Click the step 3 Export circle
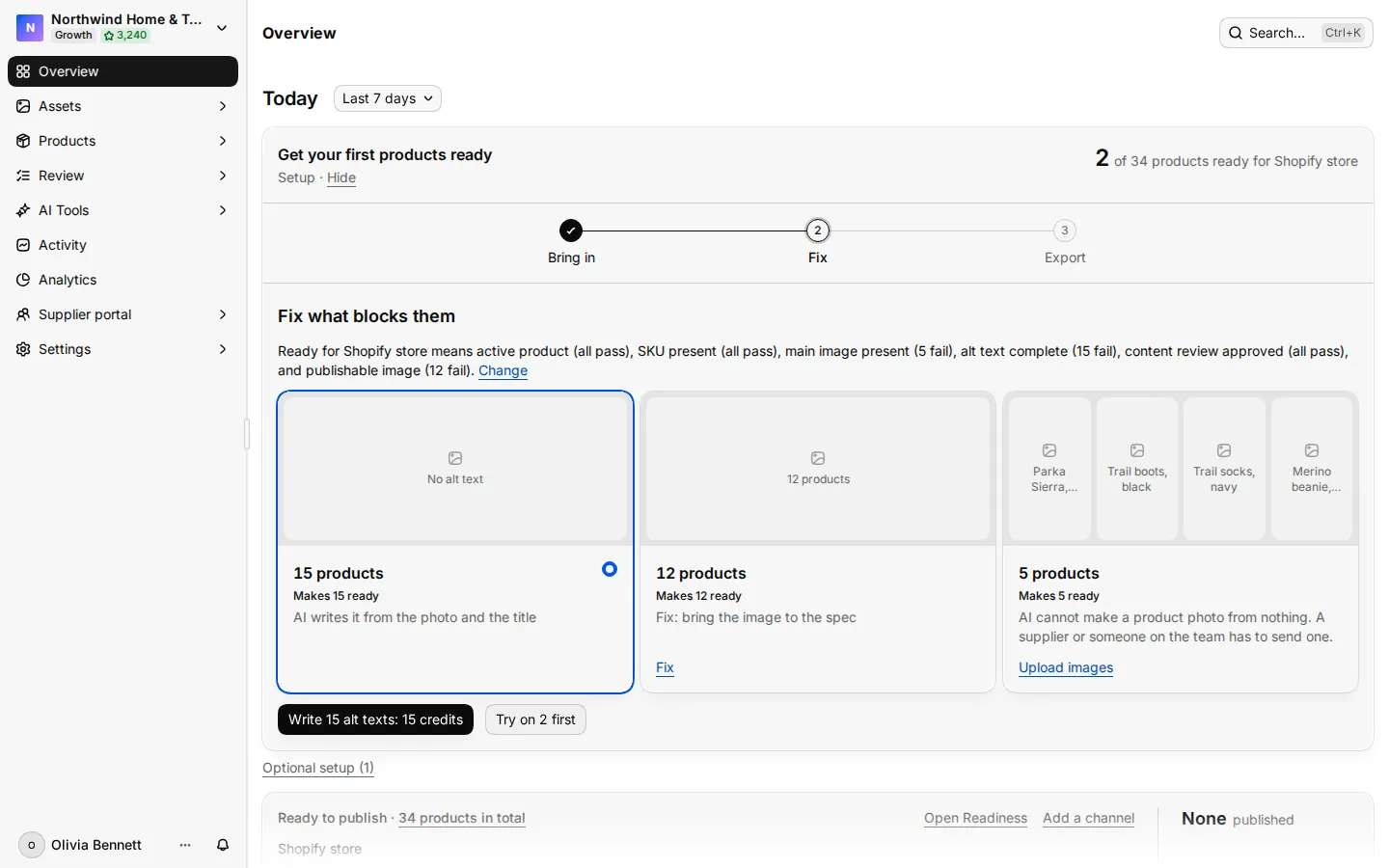Viewport: 1389px width, 868px height. coord(1065,231)
